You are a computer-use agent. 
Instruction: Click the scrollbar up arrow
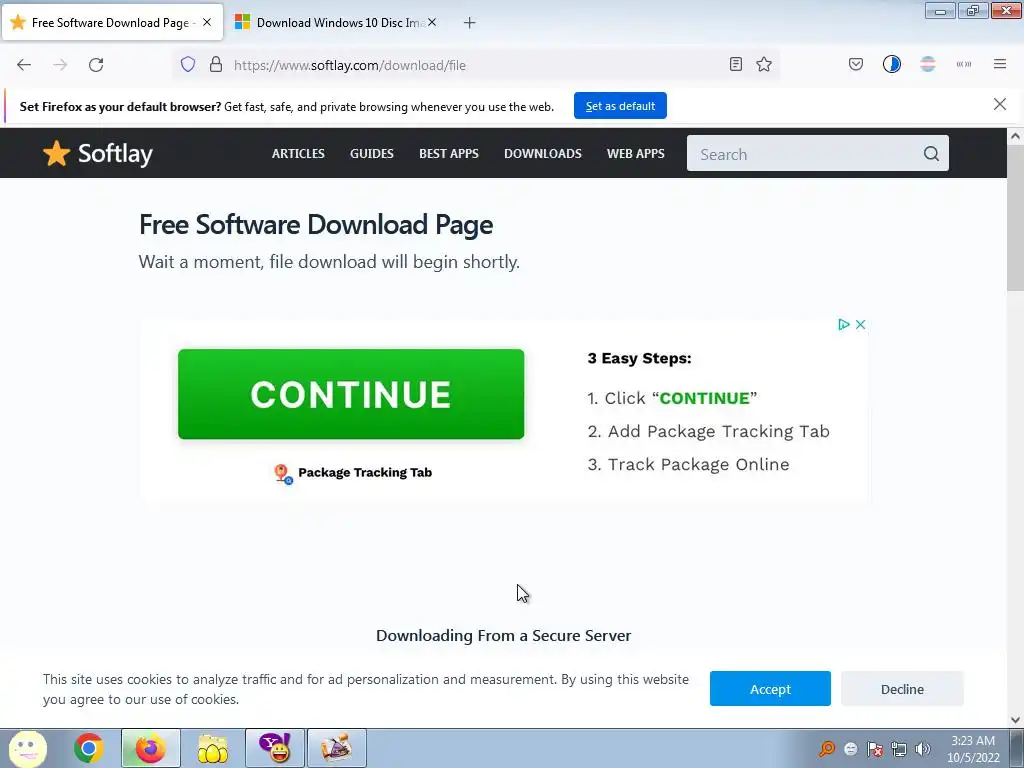(1015, 136)
